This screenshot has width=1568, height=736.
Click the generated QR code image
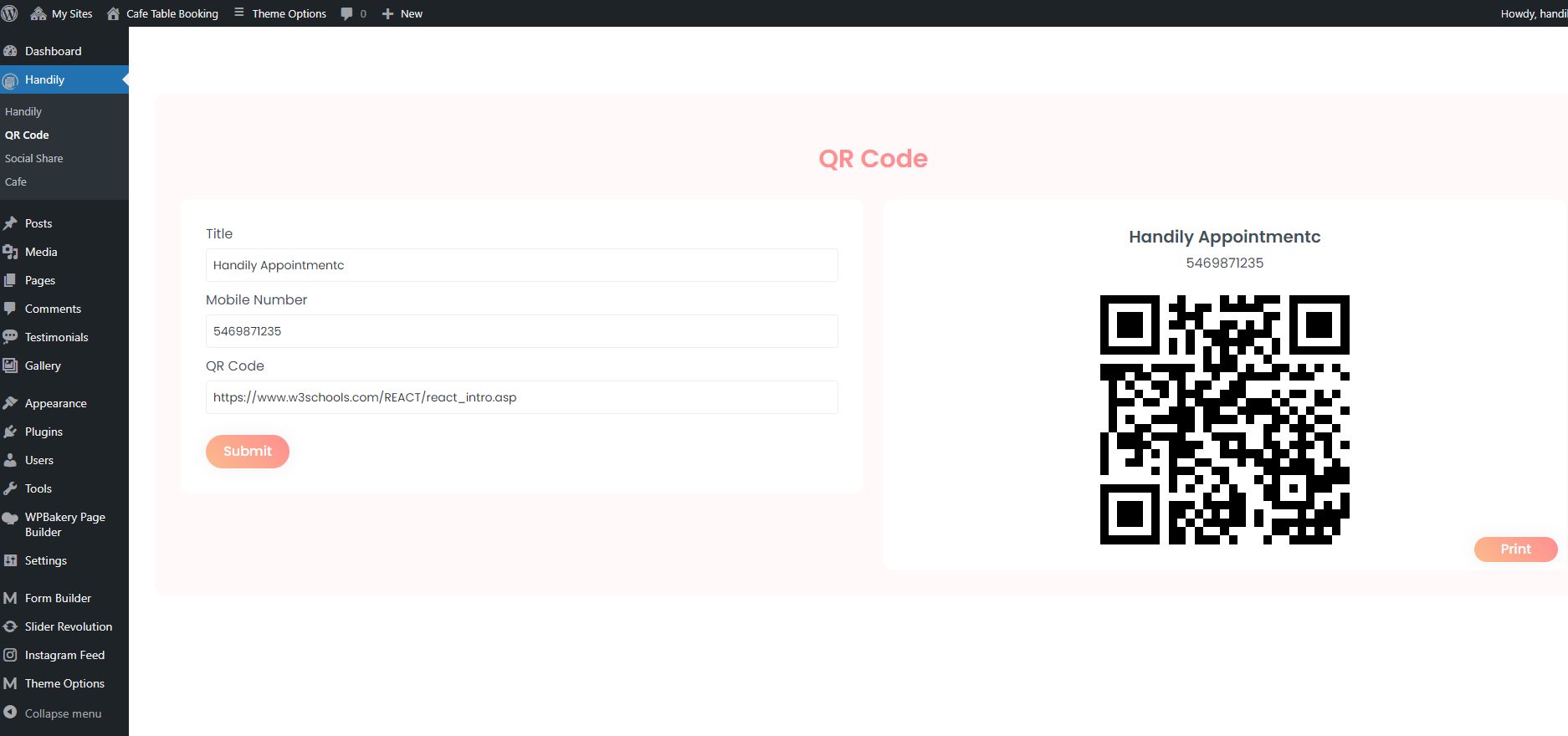(x=1224, y=420)
